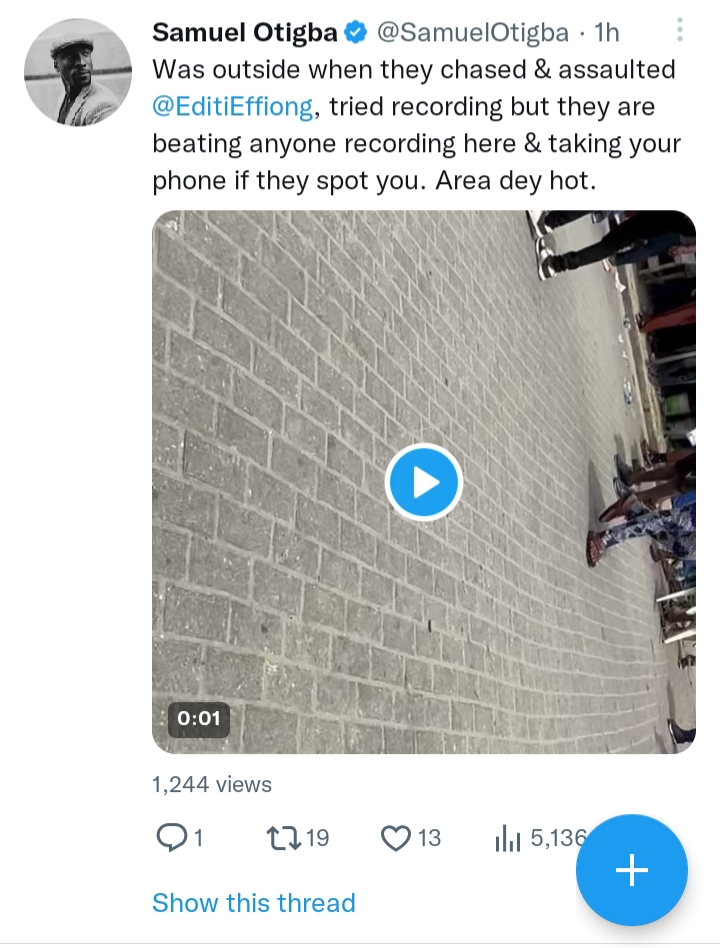Click the blue verified badge
This screenshot has height=948, width=720.
point(356,33)
